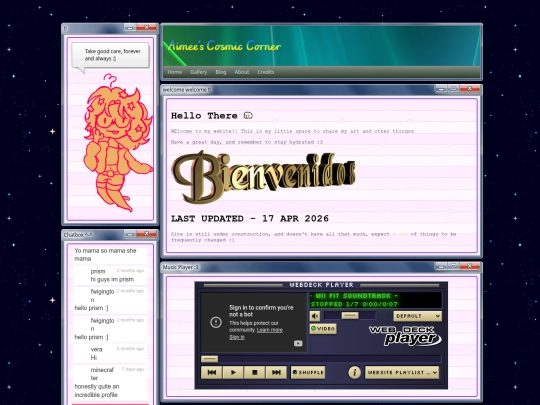Close the Chatbox window
540x405 pixels.
(146, 234)
